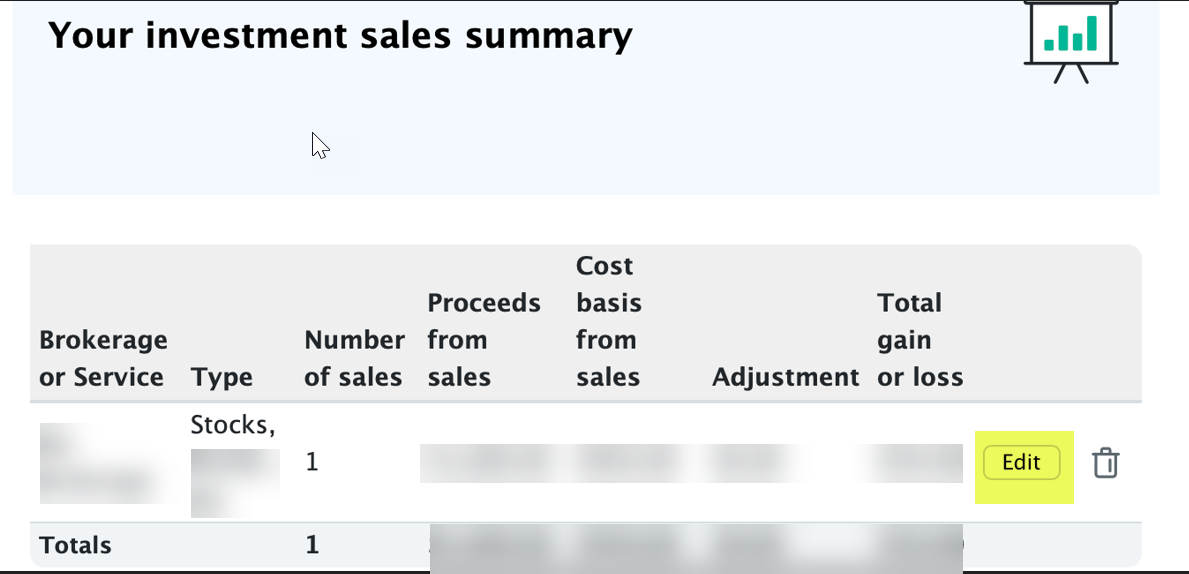Image resolution: width=1189 pixels, height=574 pixels.
Task: Click the blurred adjustment amount in the stock row
Action: (754, 463)
